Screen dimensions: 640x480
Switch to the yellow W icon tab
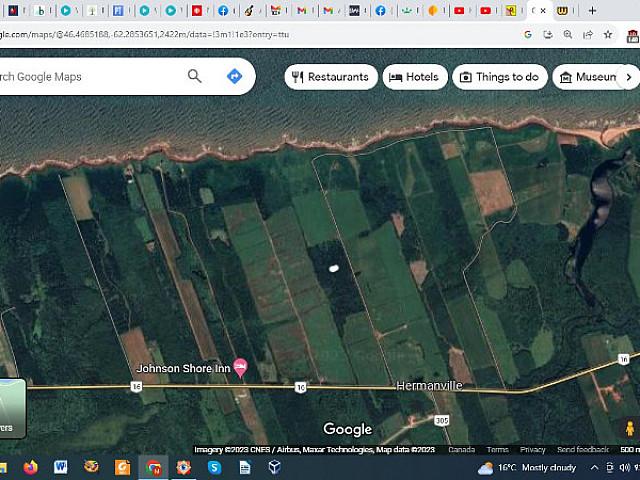tap(562, 11)
